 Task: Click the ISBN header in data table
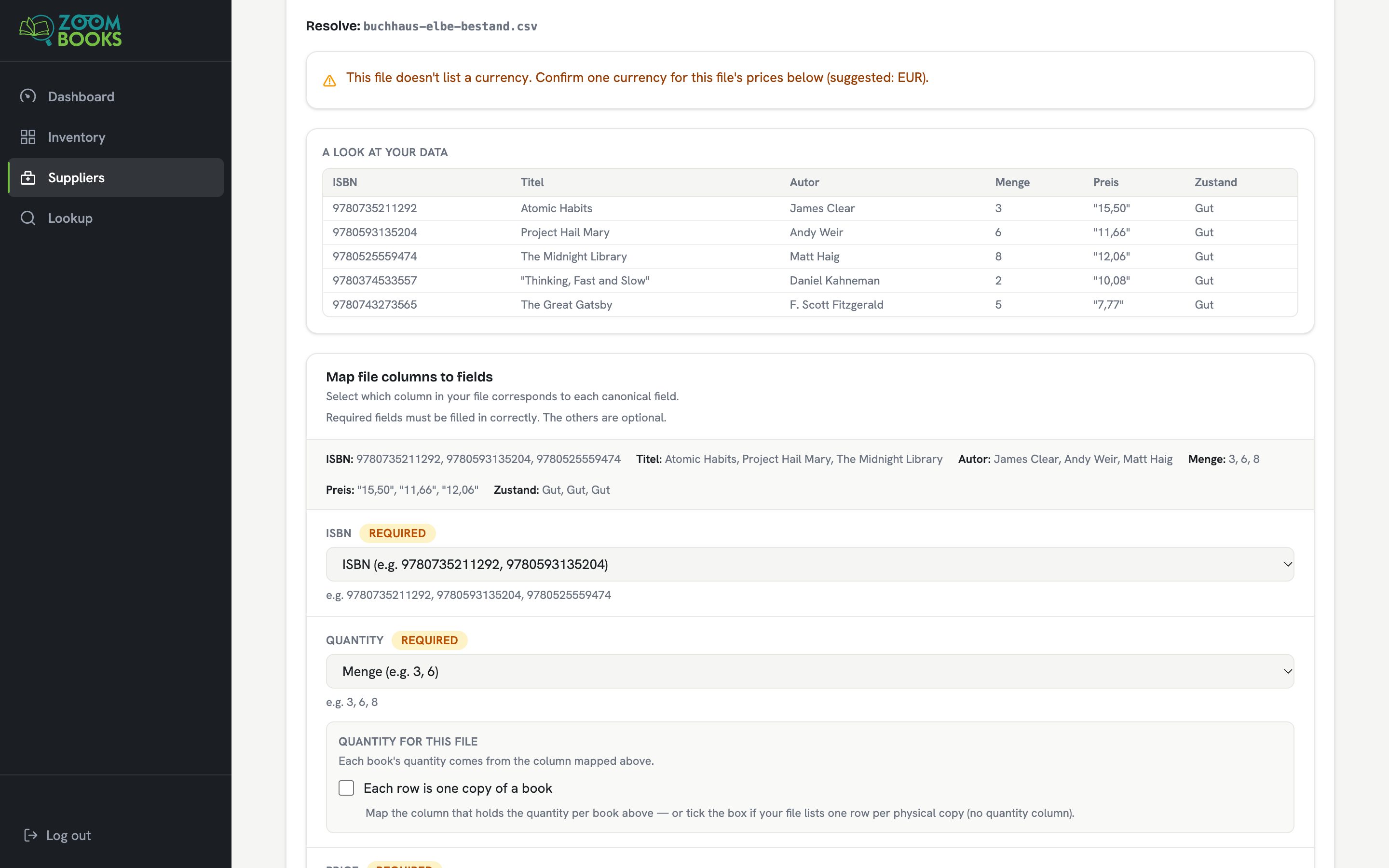[x=344, y=183]
